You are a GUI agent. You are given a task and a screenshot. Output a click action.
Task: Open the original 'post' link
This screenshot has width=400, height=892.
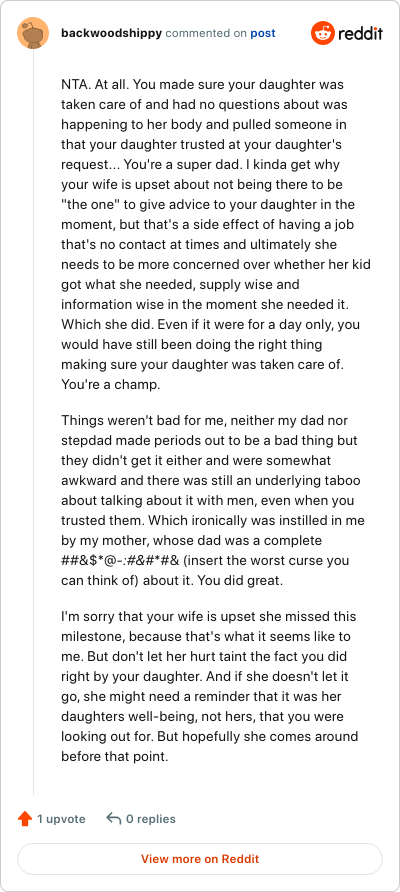263,33
